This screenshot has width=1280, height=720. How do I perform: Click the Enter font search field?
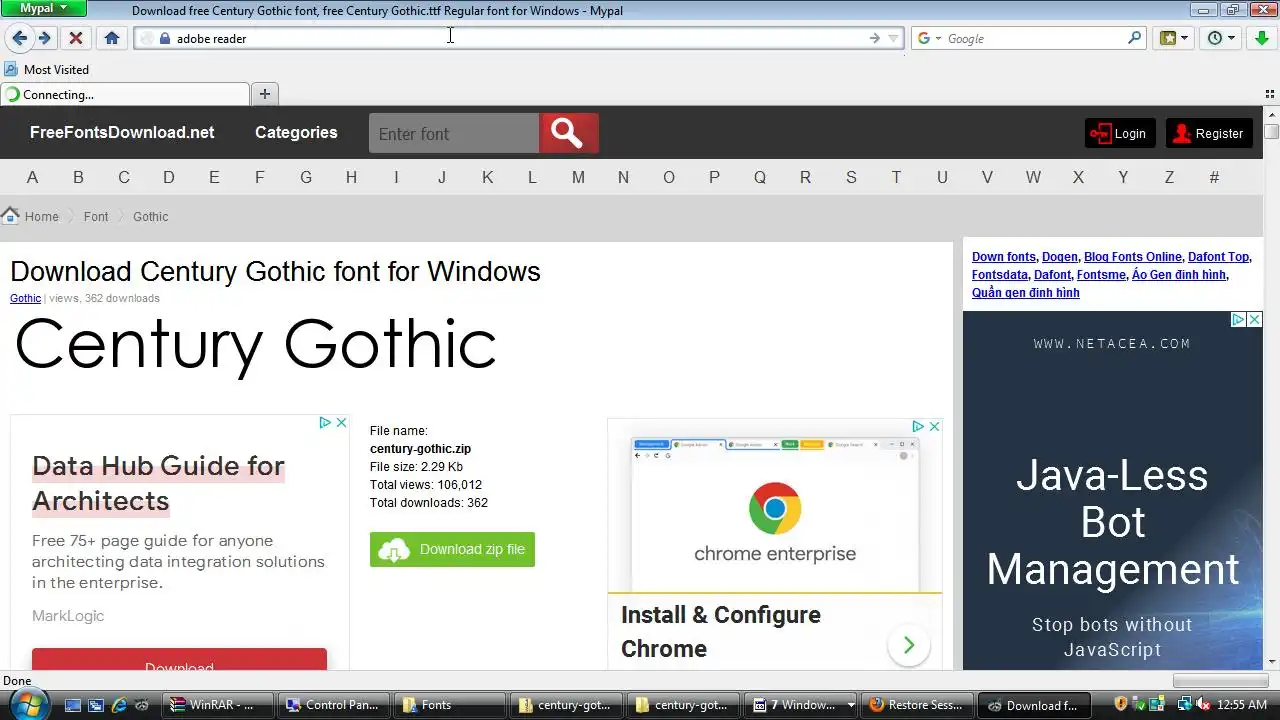tap(454, 133)
